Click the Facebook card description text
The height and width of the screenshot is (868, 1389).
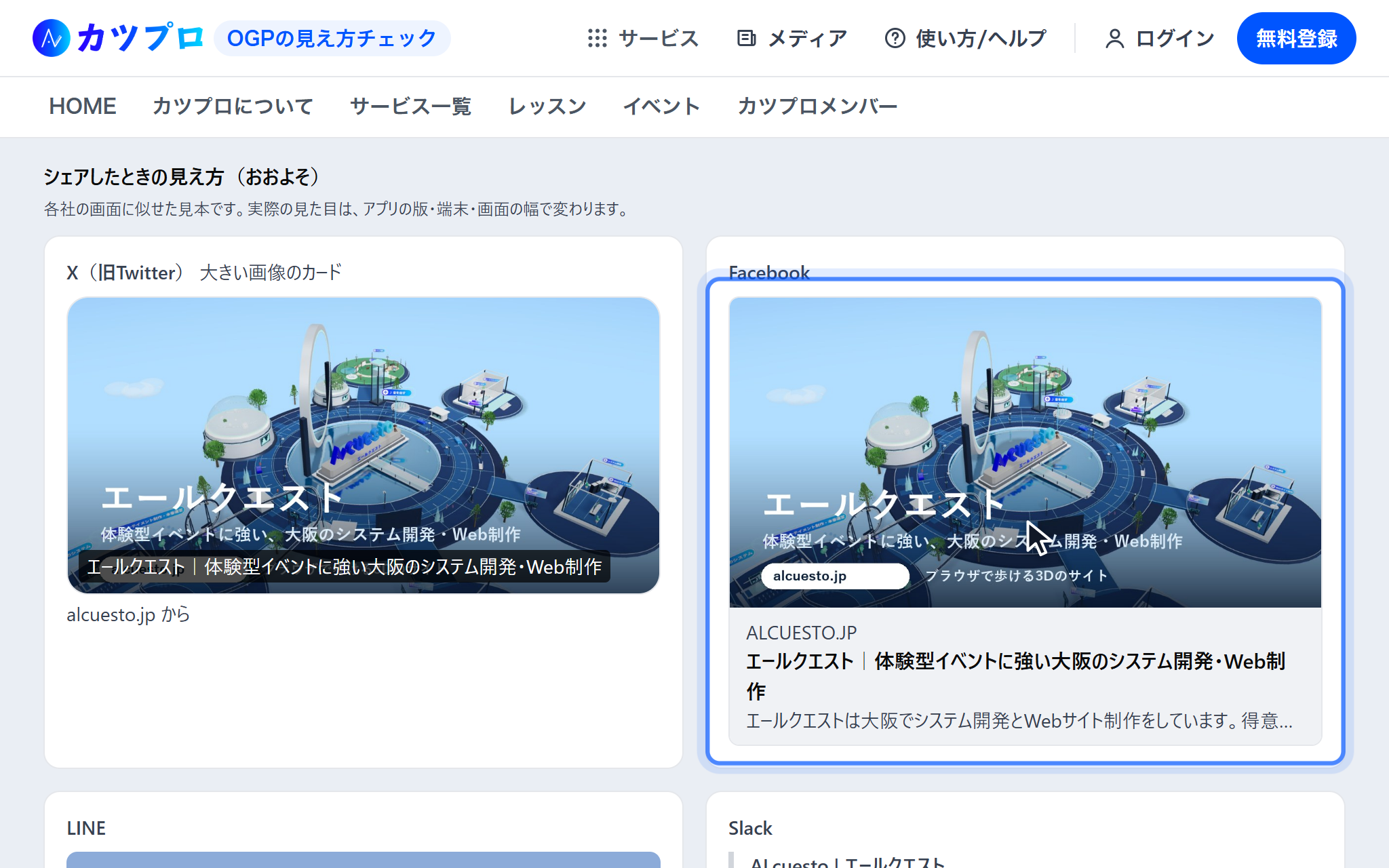point(1019,720)
